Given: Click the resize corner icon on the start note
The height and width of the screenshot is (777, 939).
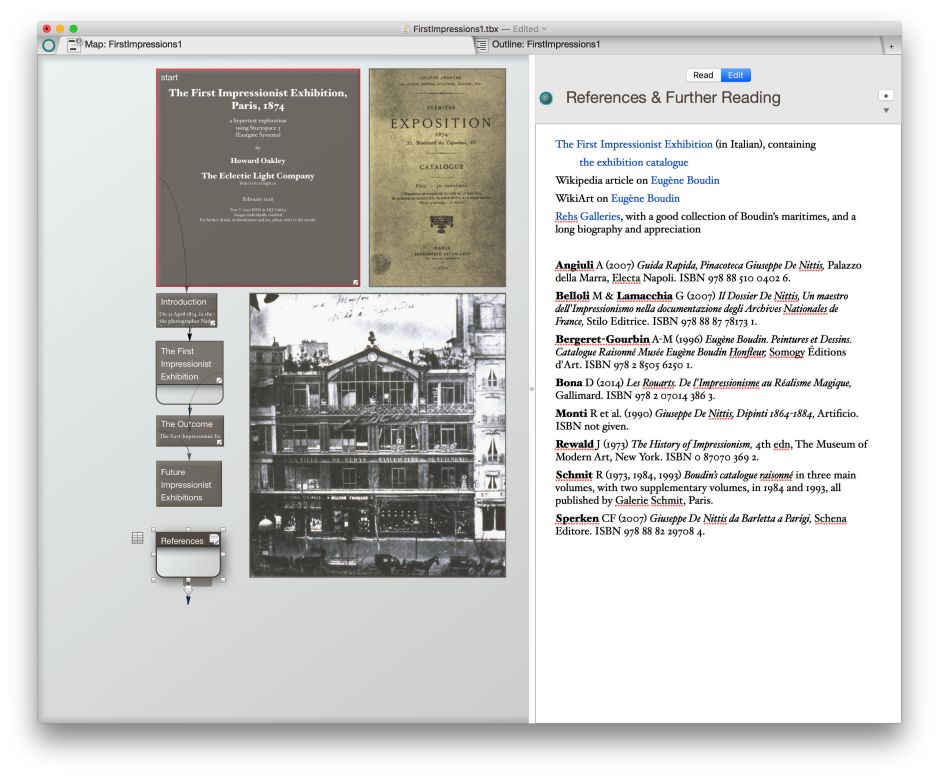Looking at the screenshot, I should [355, 282].
